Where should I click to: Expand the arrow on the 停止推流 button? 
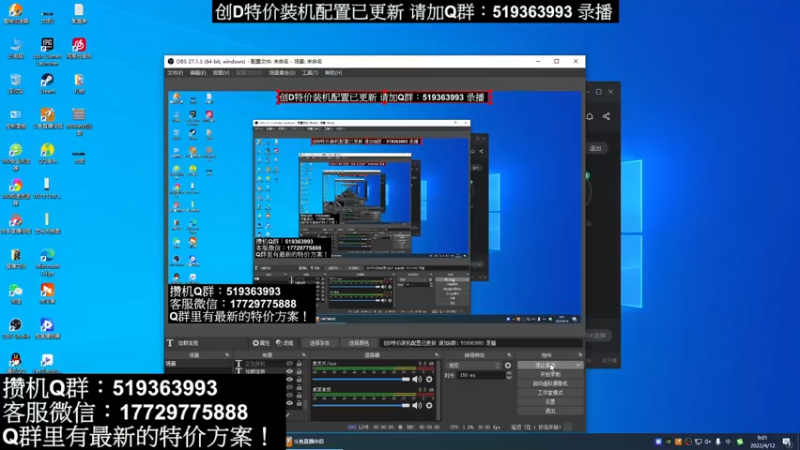click(578, 365)
